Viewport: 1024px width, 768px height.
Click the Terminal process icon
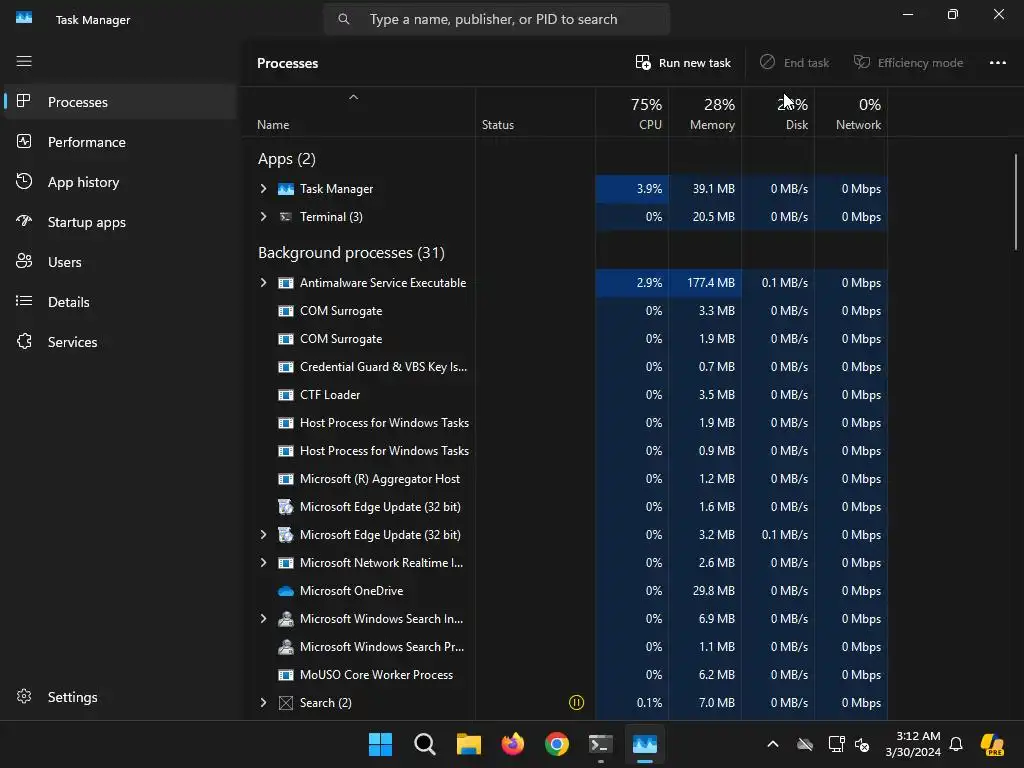coord(286,217)
